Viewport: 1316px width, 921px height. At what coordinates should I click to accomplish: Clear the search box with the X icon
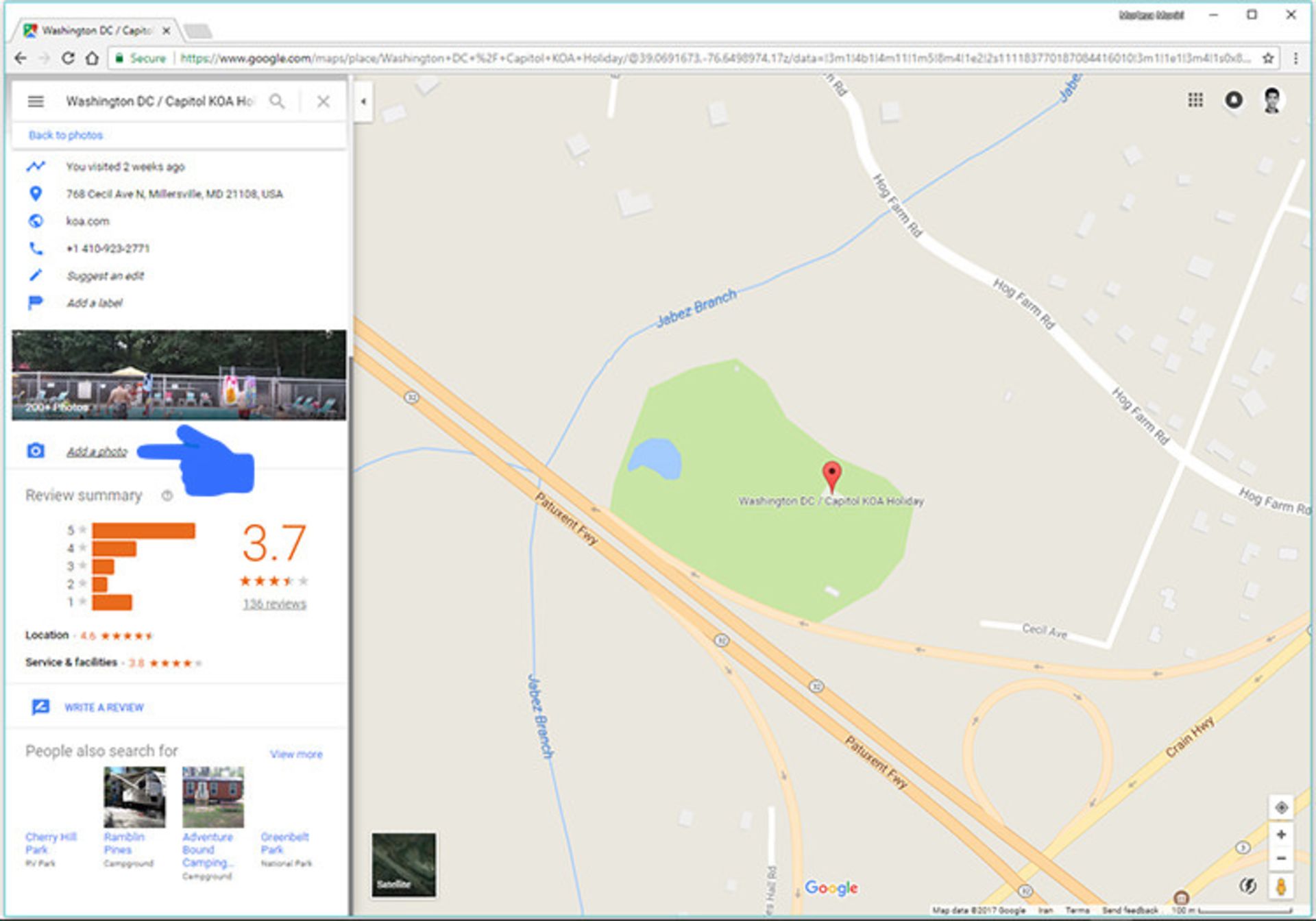tap(323, 101)
